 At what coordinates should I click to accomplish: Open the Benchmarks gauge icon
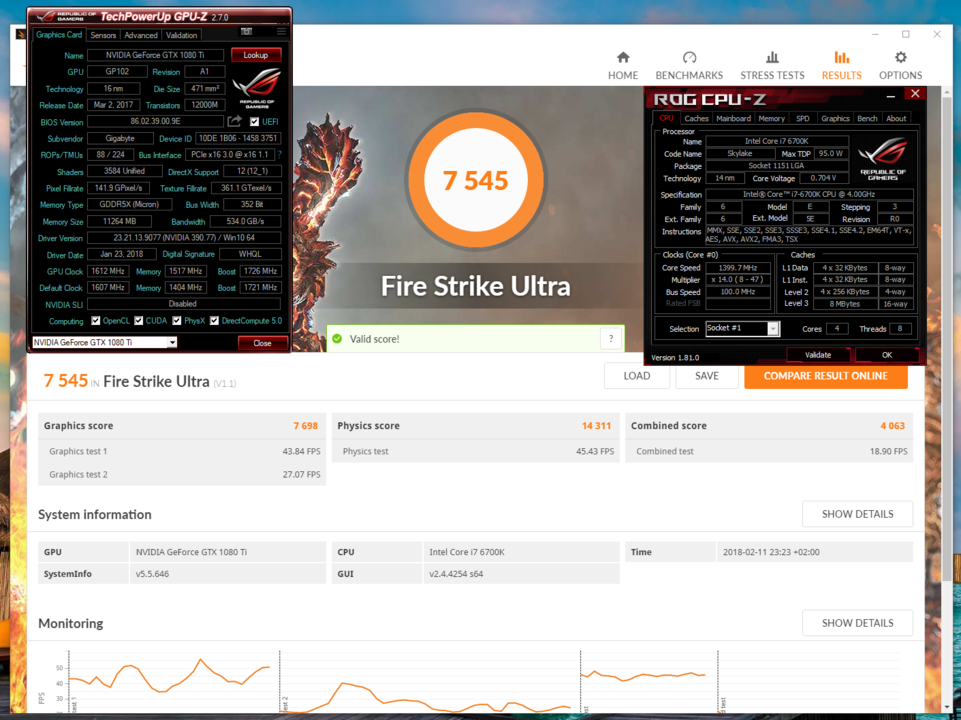689,58
